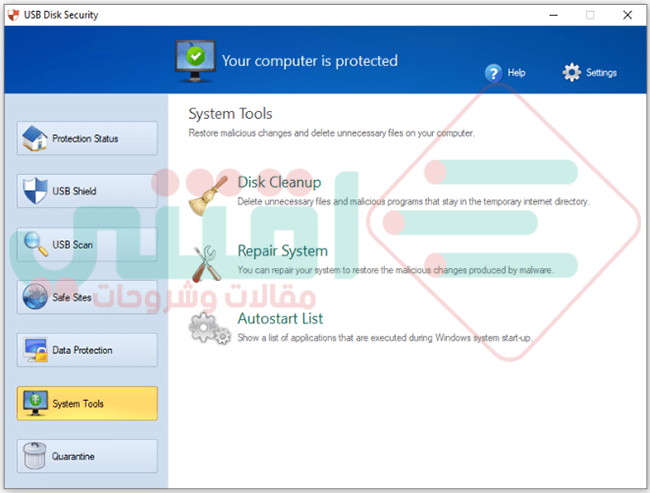This screenshot has height=493, width=650.
Task: Click the Safe Sites globe icon
Action: [x=35, y=296]
